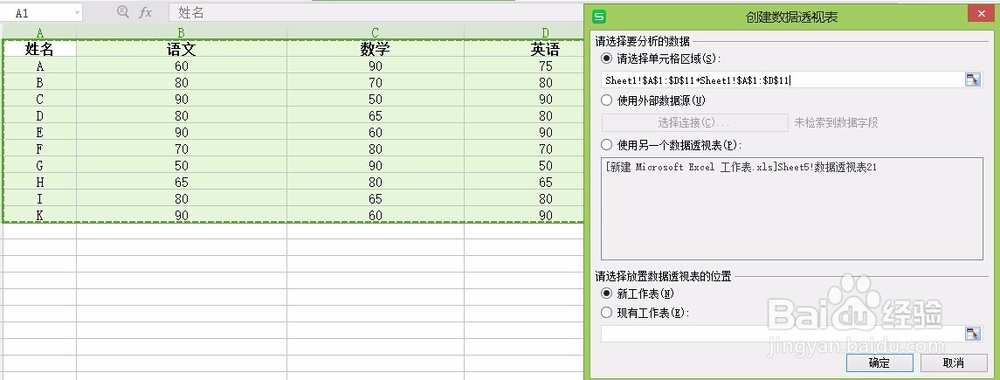Click the 姓名 header cell

(40, 49)
